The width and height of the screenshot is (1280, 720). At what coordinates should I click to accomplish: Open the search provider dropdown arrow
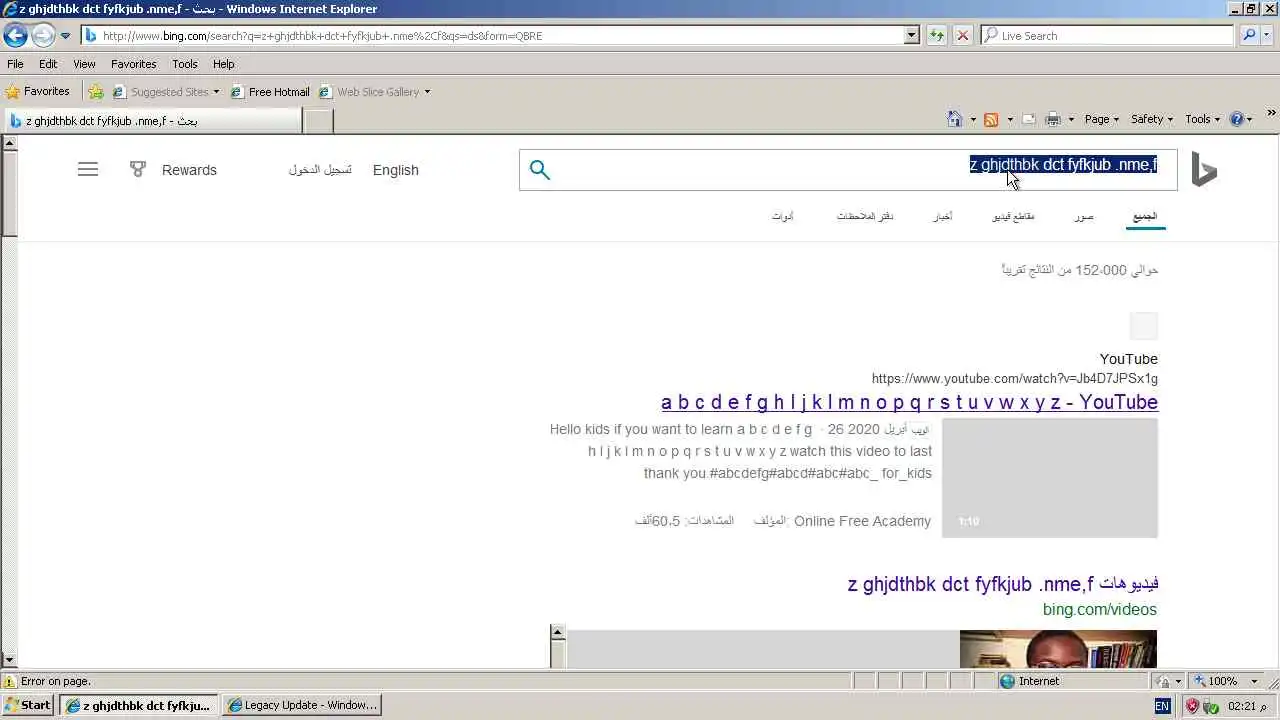click(x=1268, y=36)
